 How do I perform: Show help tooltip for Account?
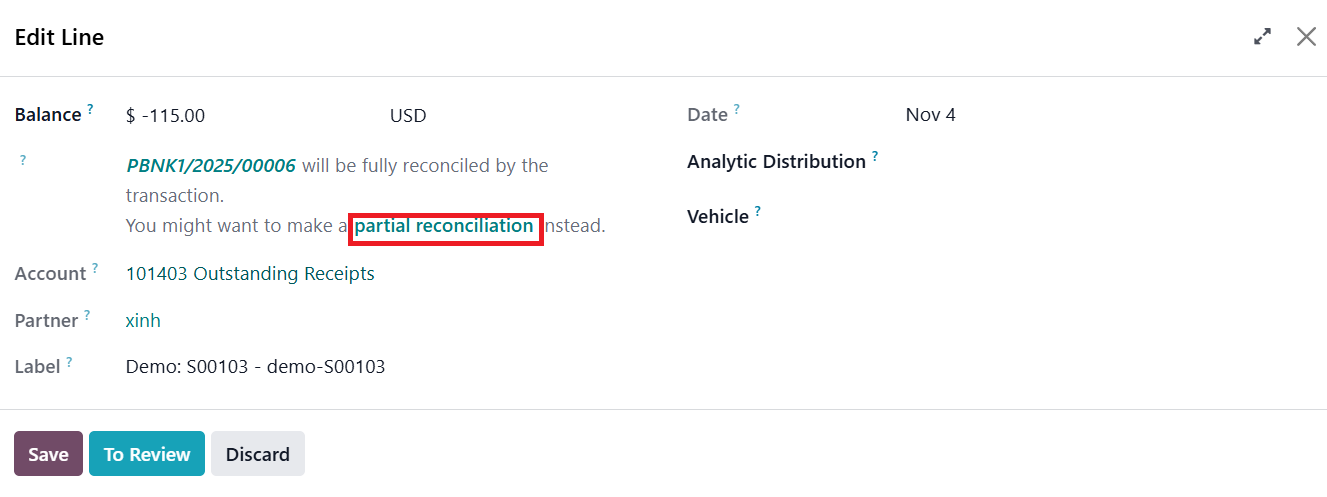coord(96,268)
